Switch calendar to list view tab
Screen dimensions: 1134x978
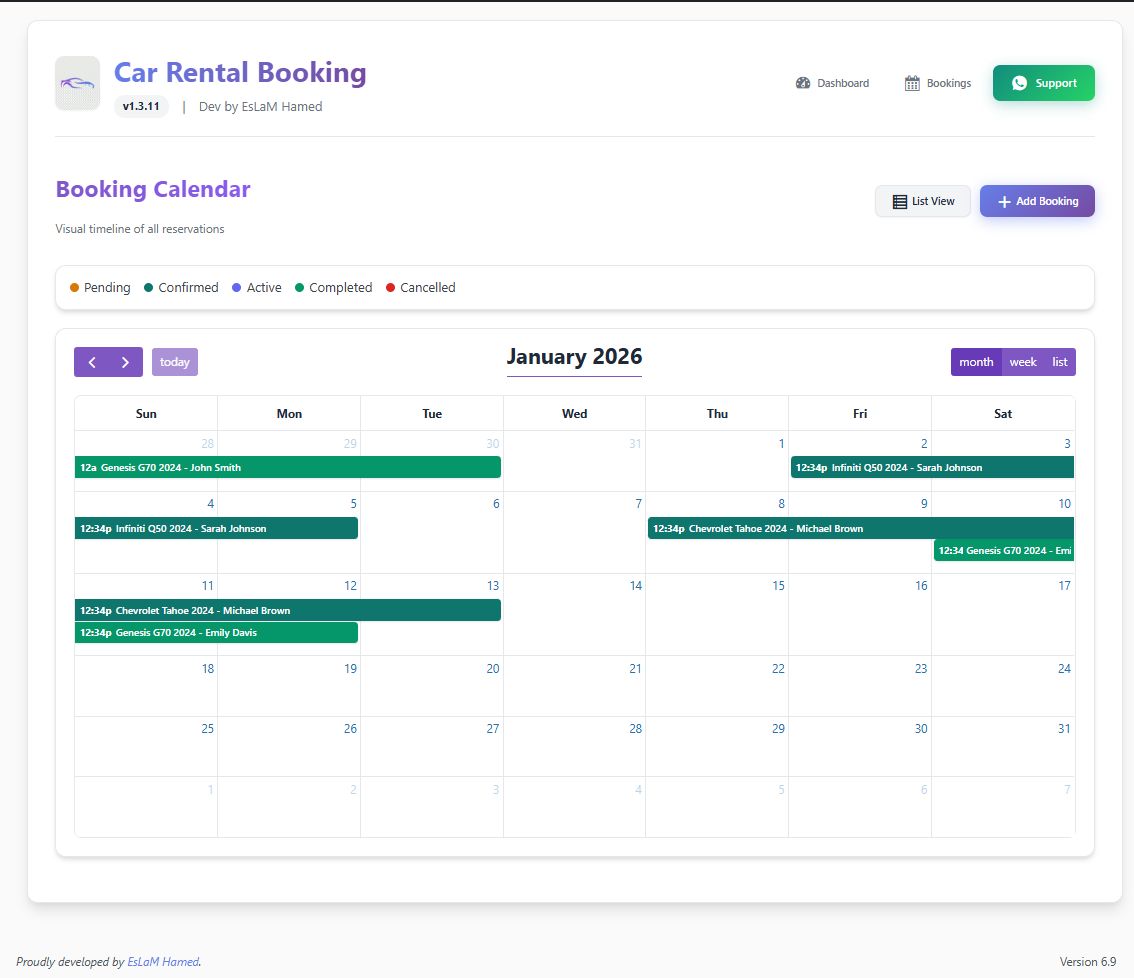pyautogui.click(x=1060, y=362)
